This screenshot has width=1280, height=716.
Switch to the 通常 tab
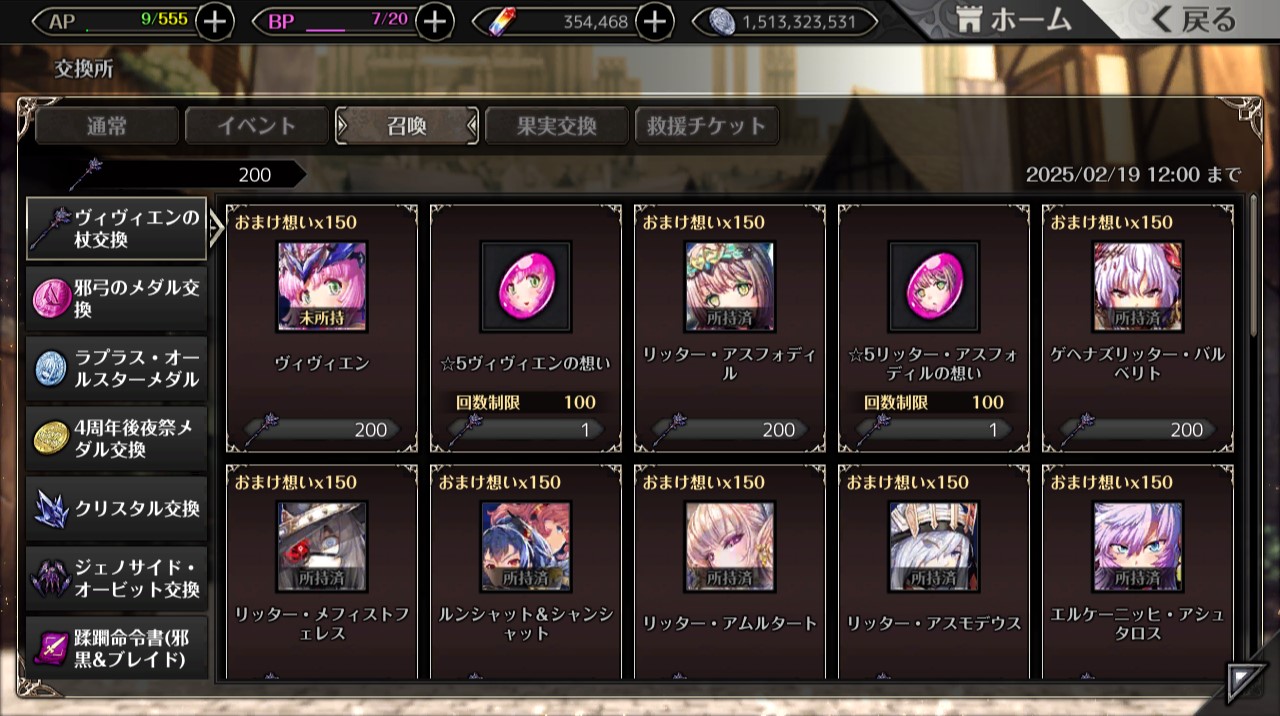107,126
